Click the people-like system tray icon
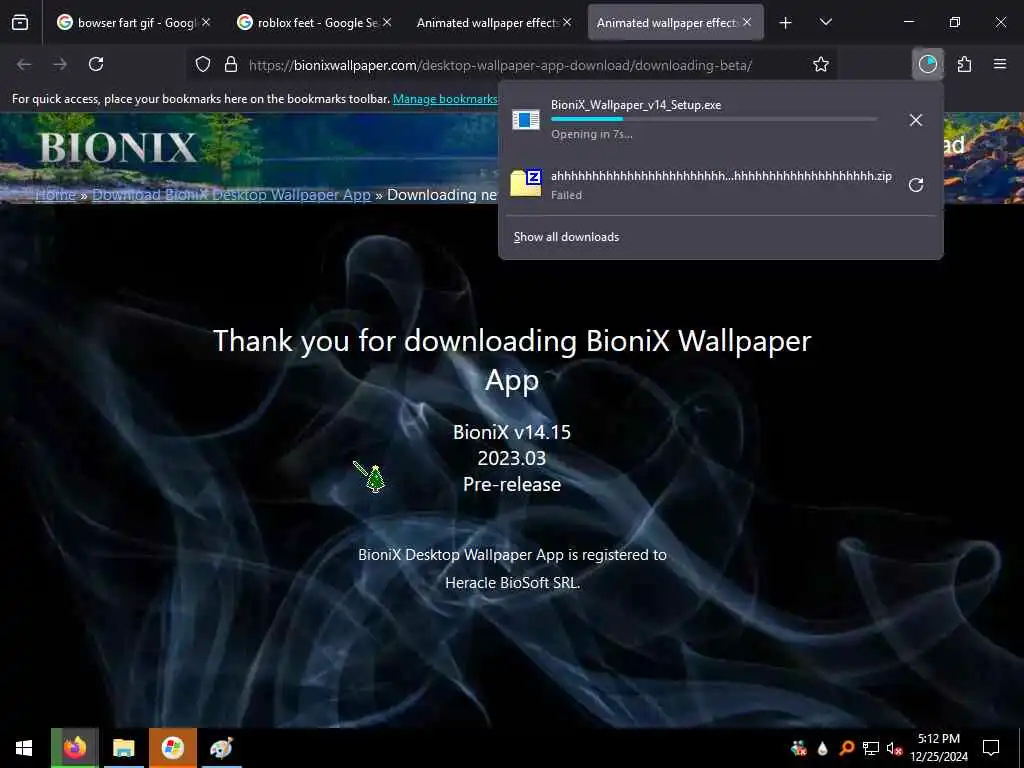1024x768 pixels. click(x=799, y=748)
